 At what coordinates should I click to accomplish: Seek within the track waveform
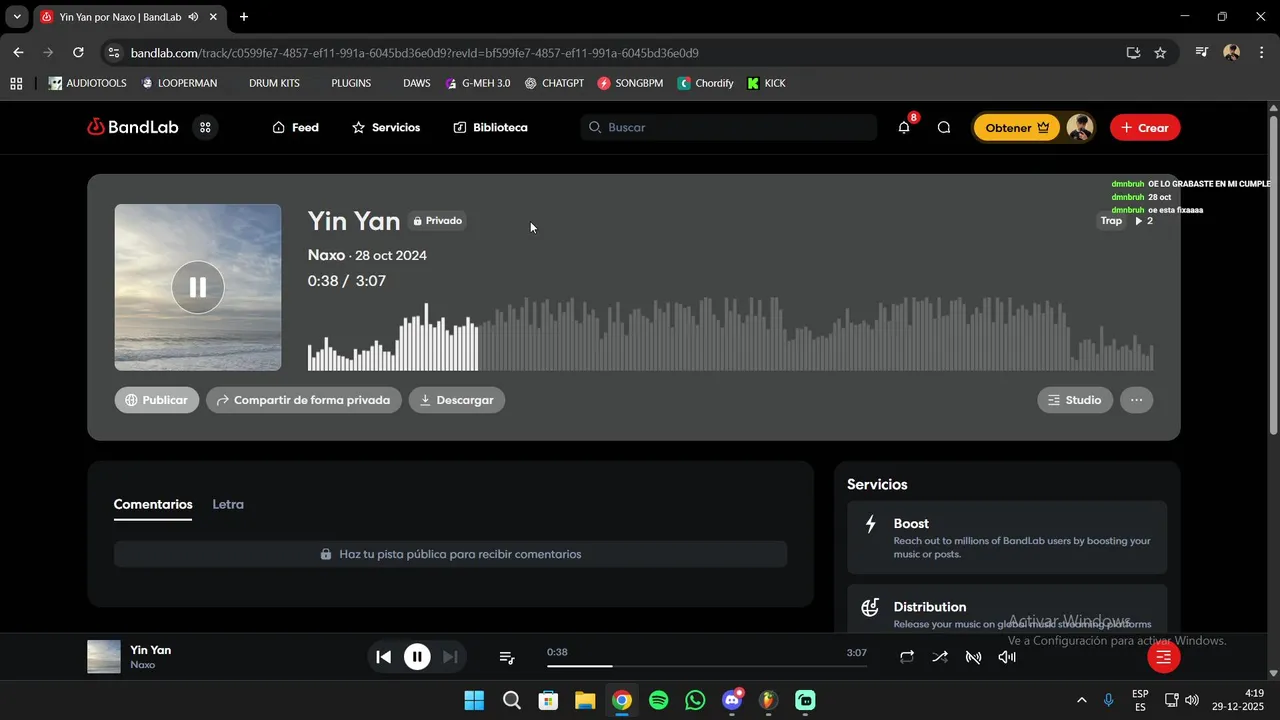coord(730,335)
